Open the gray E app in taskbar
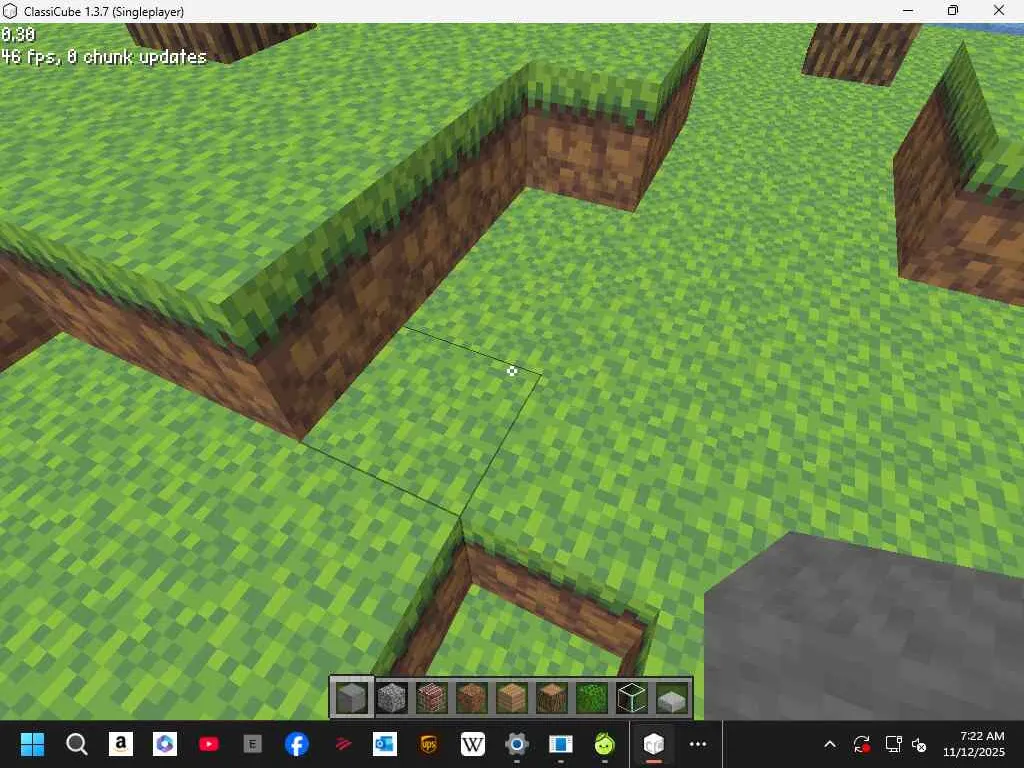The height and width of the screenshot is (768, 1024). tap(253, 744)
